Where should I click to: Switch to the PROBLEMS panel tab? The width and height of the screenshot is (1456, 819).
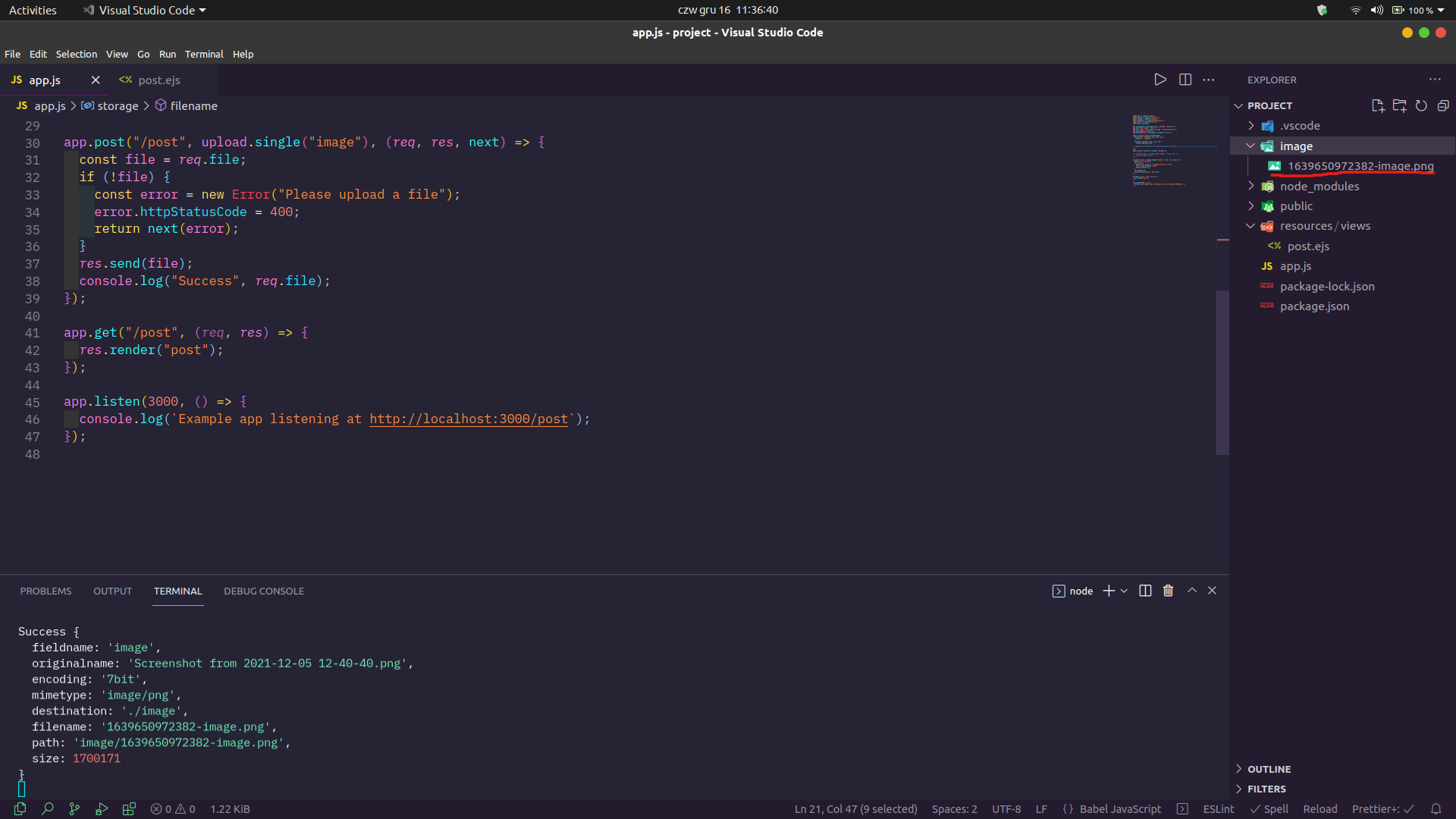tap(45, 591)
